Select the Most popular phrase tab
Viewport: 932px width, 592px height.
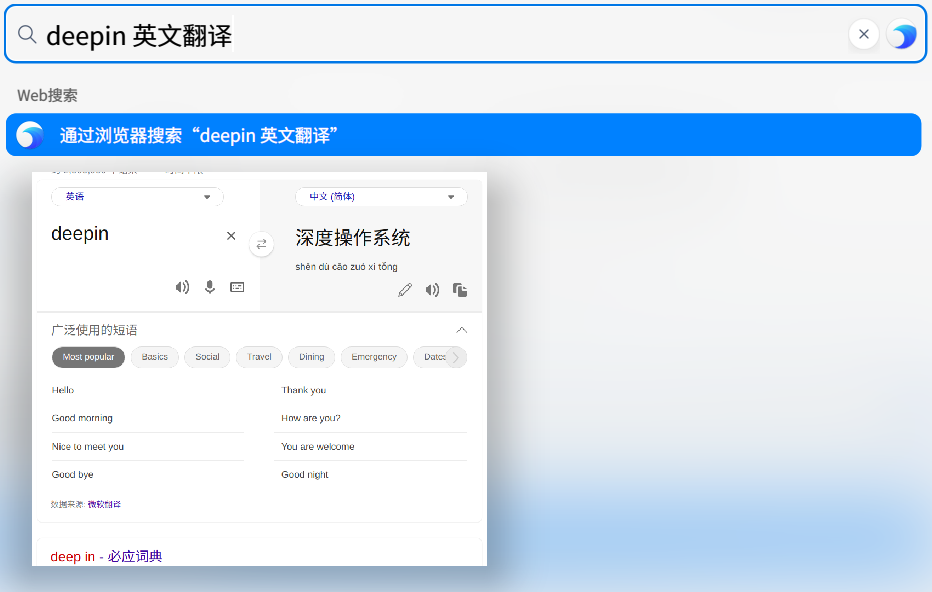[x=89, y=357]
